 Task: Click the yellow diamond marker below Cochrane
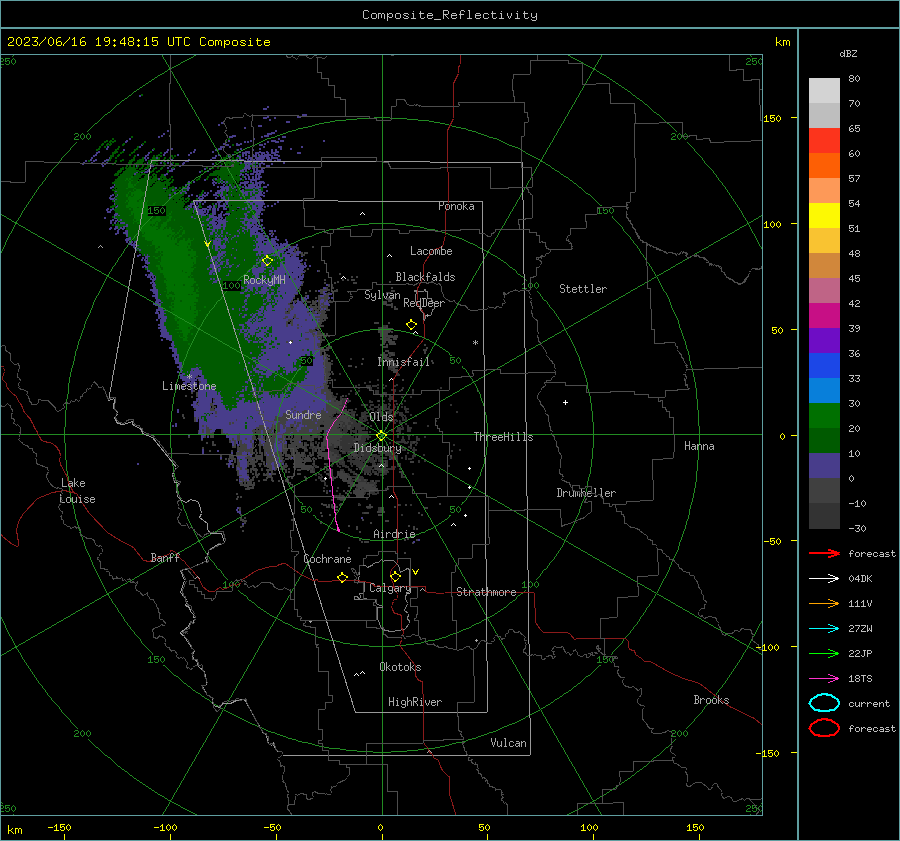coord(342,578)
